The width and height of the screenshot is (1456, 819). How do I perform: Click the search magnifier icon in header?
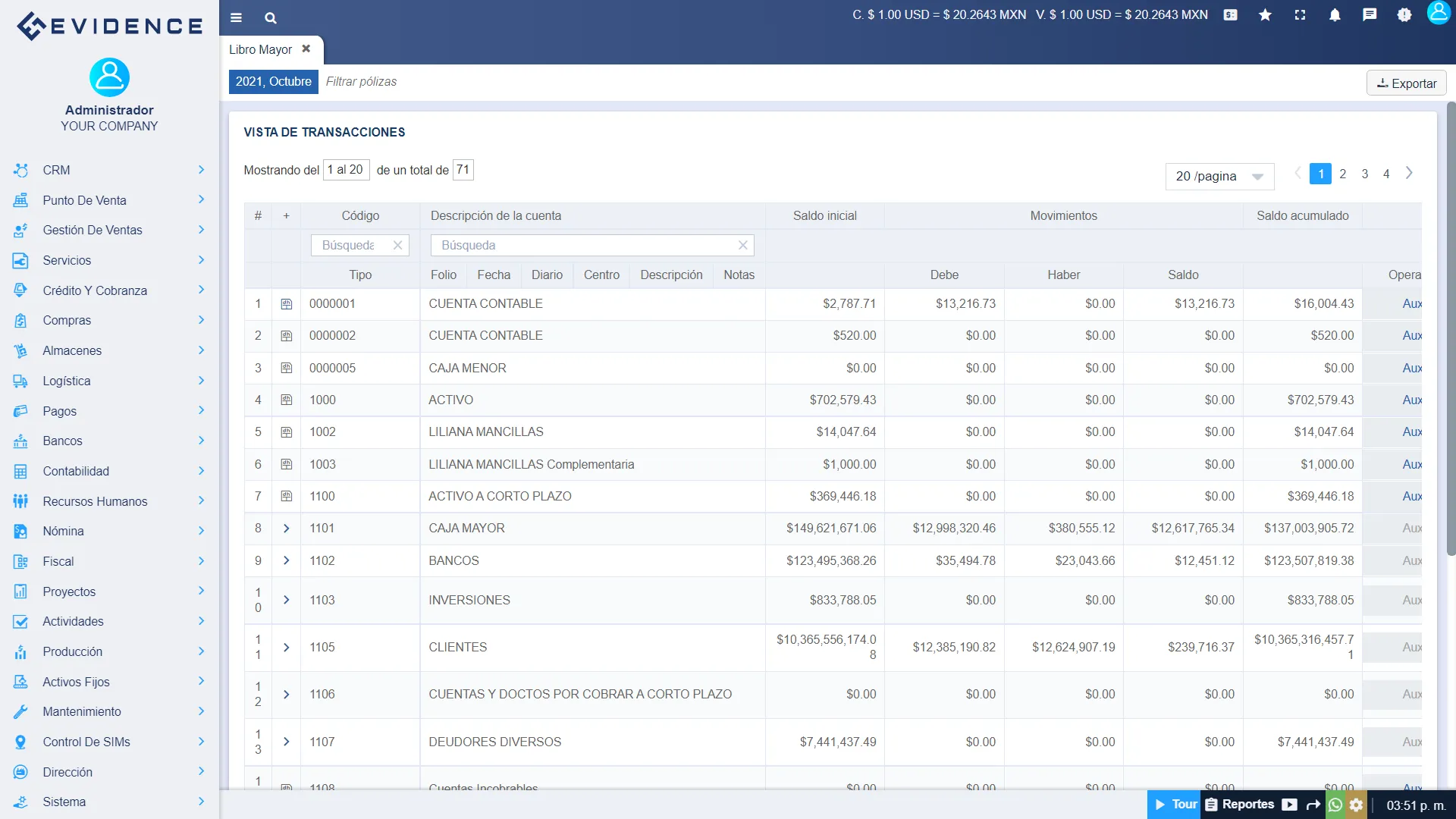tap(271, 17)
